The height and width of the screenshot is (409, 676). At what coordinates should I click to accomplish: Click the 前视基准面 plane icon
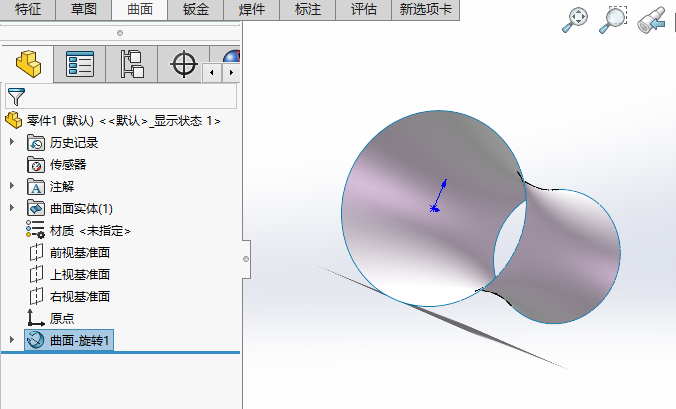point(36,253)
